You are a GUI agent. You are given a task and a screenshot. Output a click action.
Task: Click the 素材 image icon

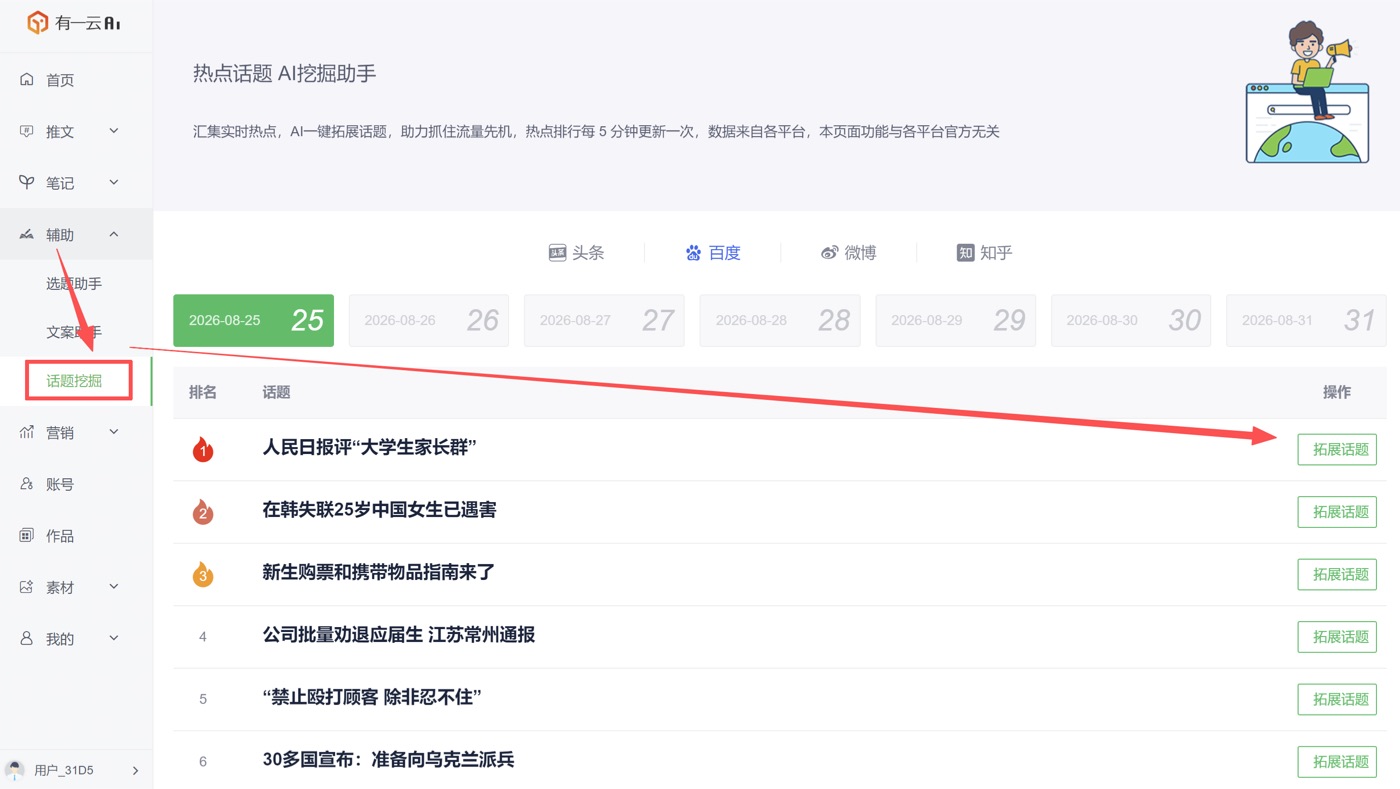[27, 587]
